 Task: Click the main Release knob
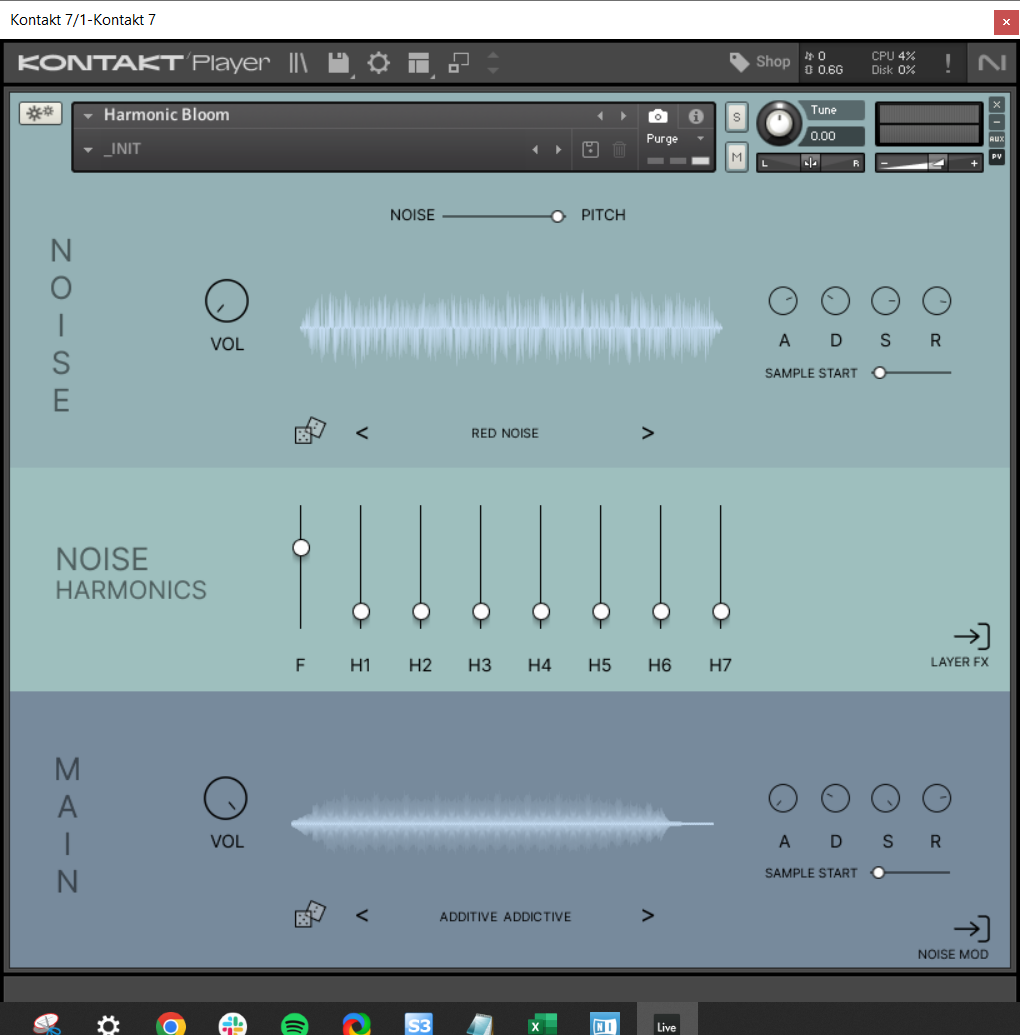point(936,799)
